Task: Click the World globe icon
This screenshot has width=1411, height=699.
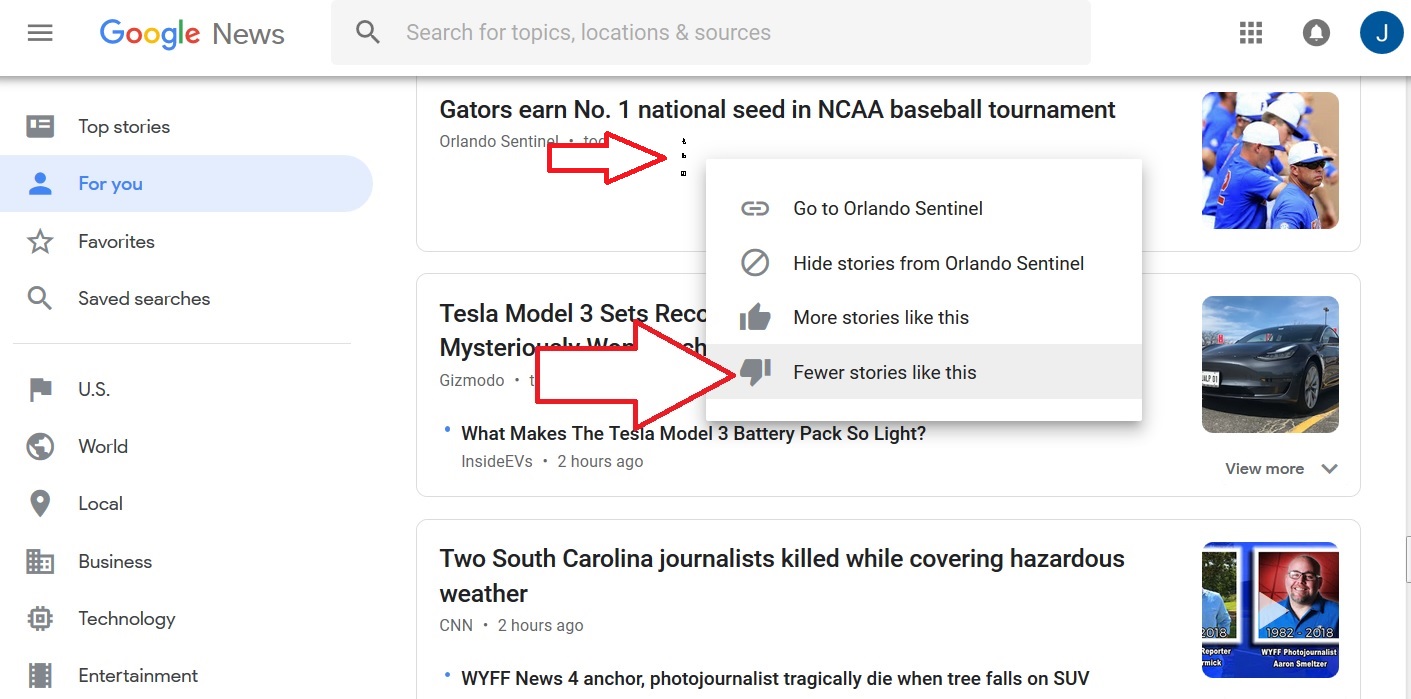Action: pyautogui.click(x=40, y=446)
